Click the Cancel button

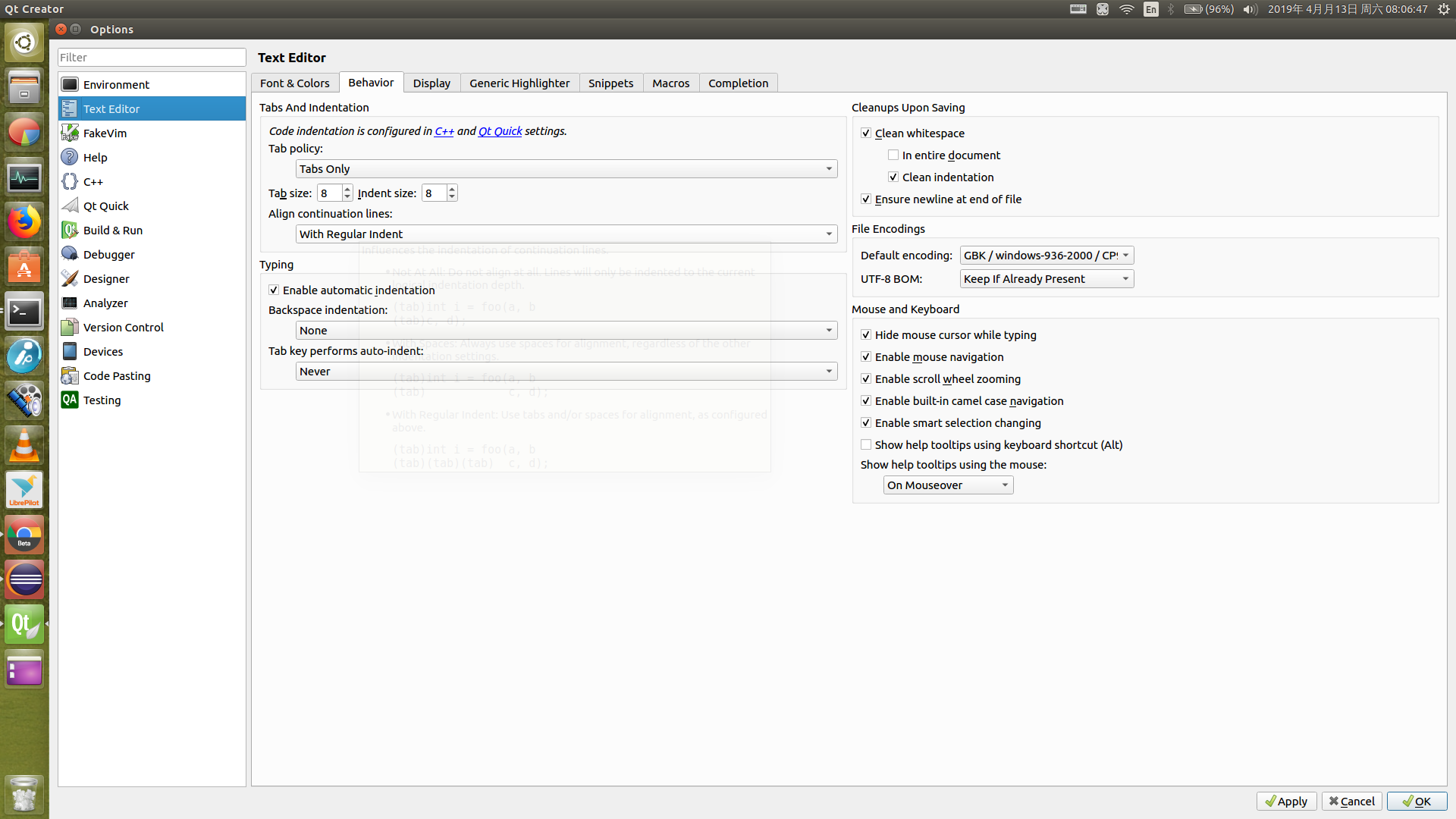pyautogui.click(x=1351, y=801)
